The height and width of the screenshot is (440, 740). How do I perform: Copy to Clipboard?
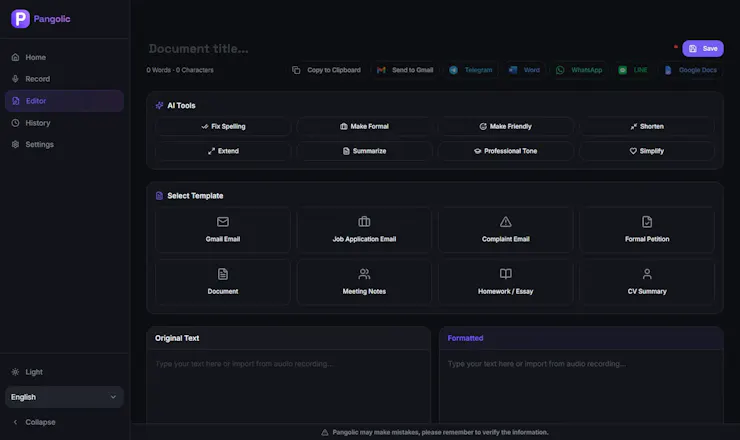(x=327, y=70)
